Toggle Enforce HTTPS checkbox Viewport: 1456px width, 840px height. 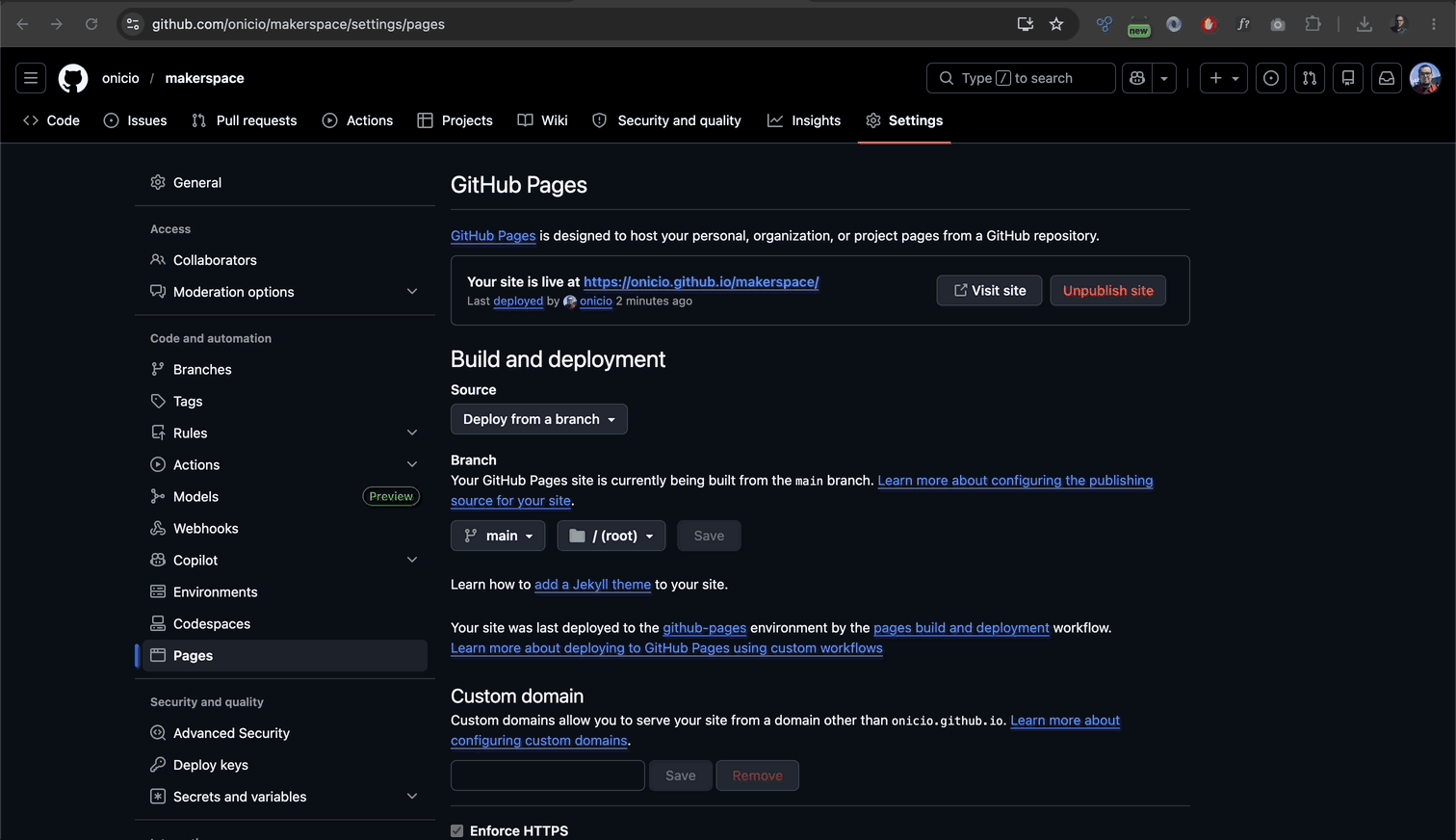coord(457,830)
